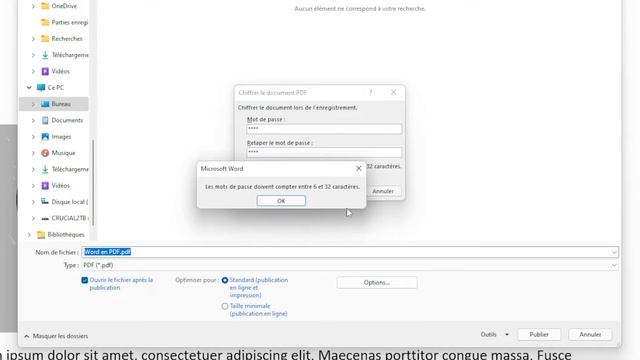Click OK in the Microsoft Word message
Viewport: 640px width, 360px height.
pos(281,201)
